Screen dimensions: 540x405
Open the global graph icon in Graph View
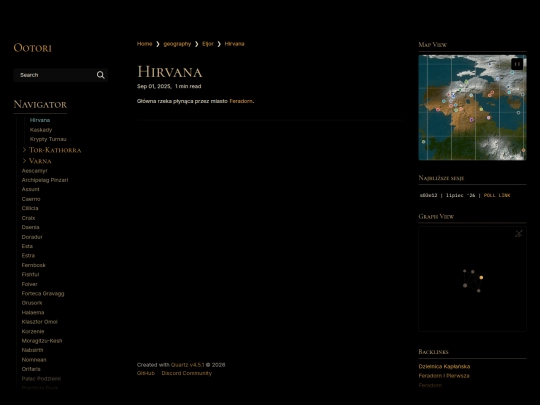tap(519, 233)
